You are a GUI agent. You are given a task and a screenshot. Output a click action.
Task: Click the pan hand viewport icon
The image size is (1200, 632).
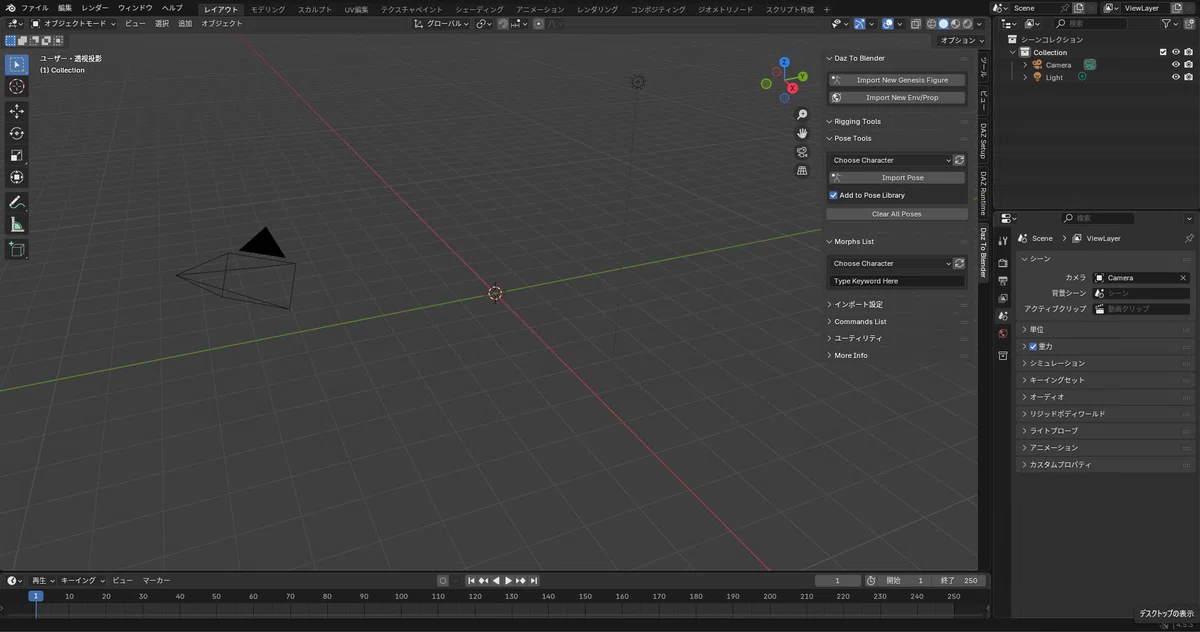point(802,133)
